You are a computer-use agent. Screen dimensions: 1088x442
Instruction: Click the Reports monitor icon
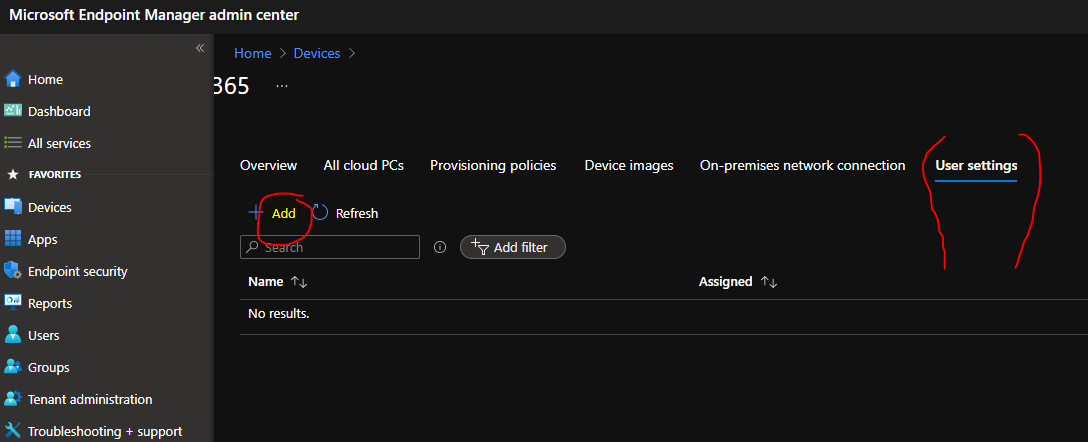click(x=13, y=303)
